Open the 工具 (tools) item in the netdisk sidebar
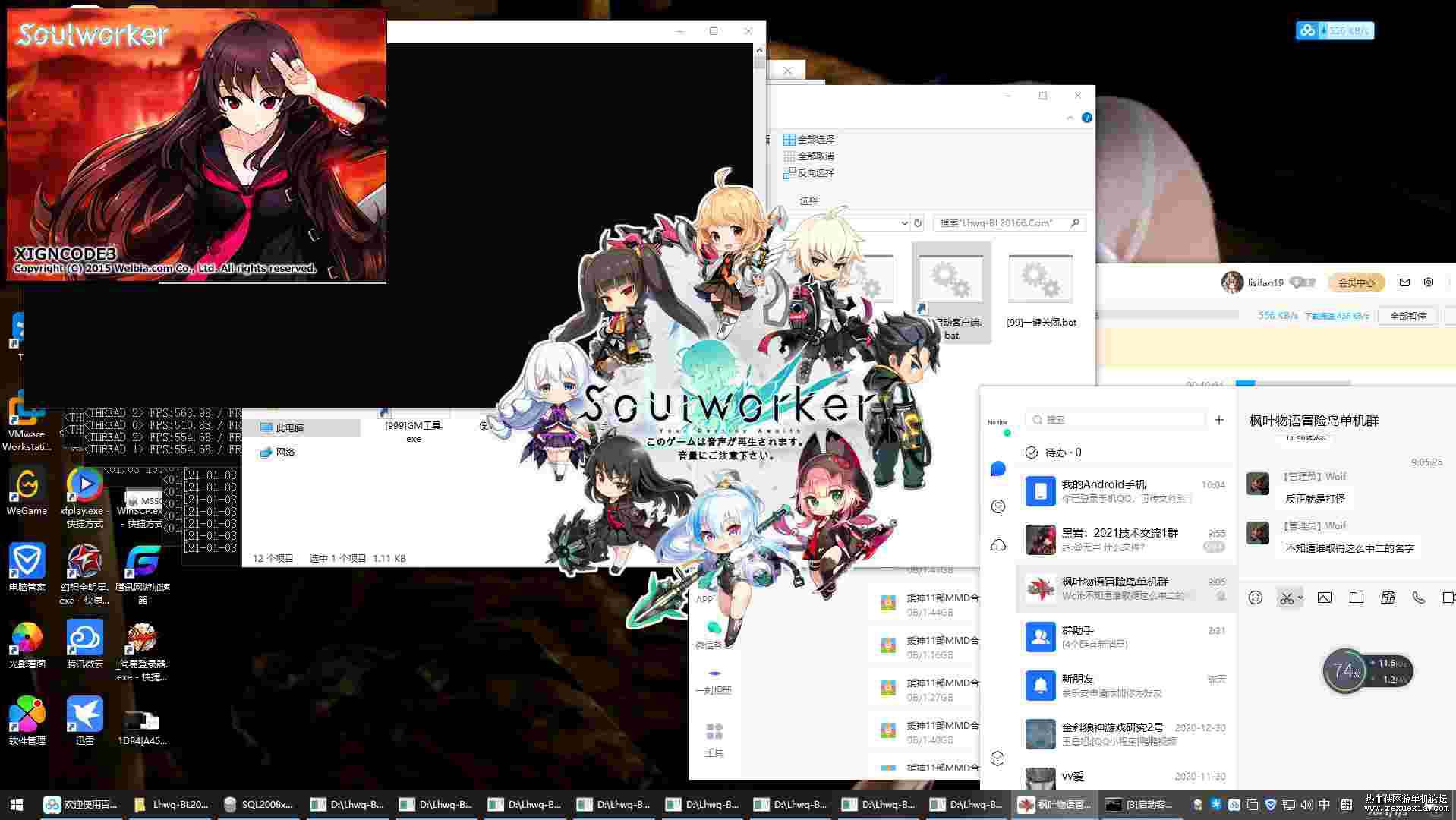 [714, 740]
